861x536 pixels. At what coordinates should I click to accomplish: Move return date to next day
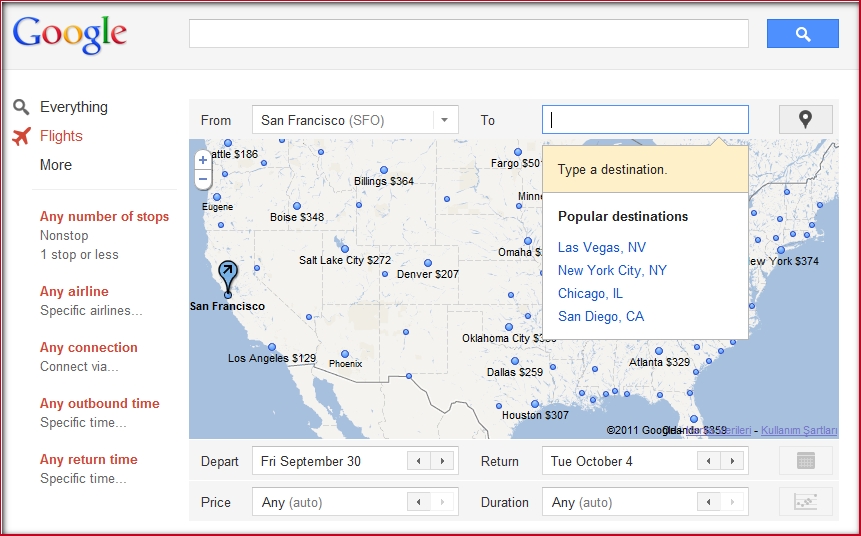click(733, 461)
